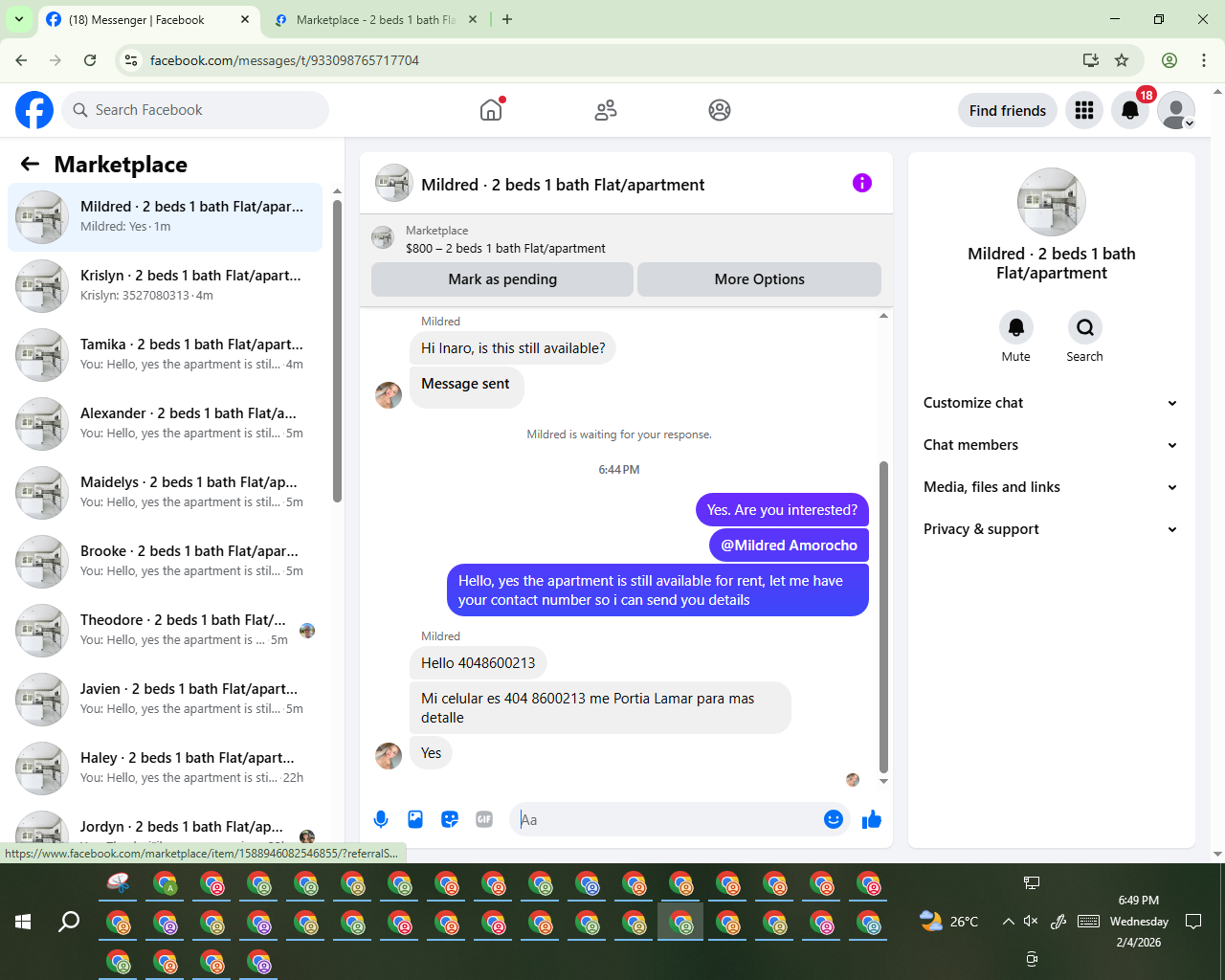Click the conversation list scrollbar
The width and height of the screenshot is (1225, 980).
(x=337, y=350)
